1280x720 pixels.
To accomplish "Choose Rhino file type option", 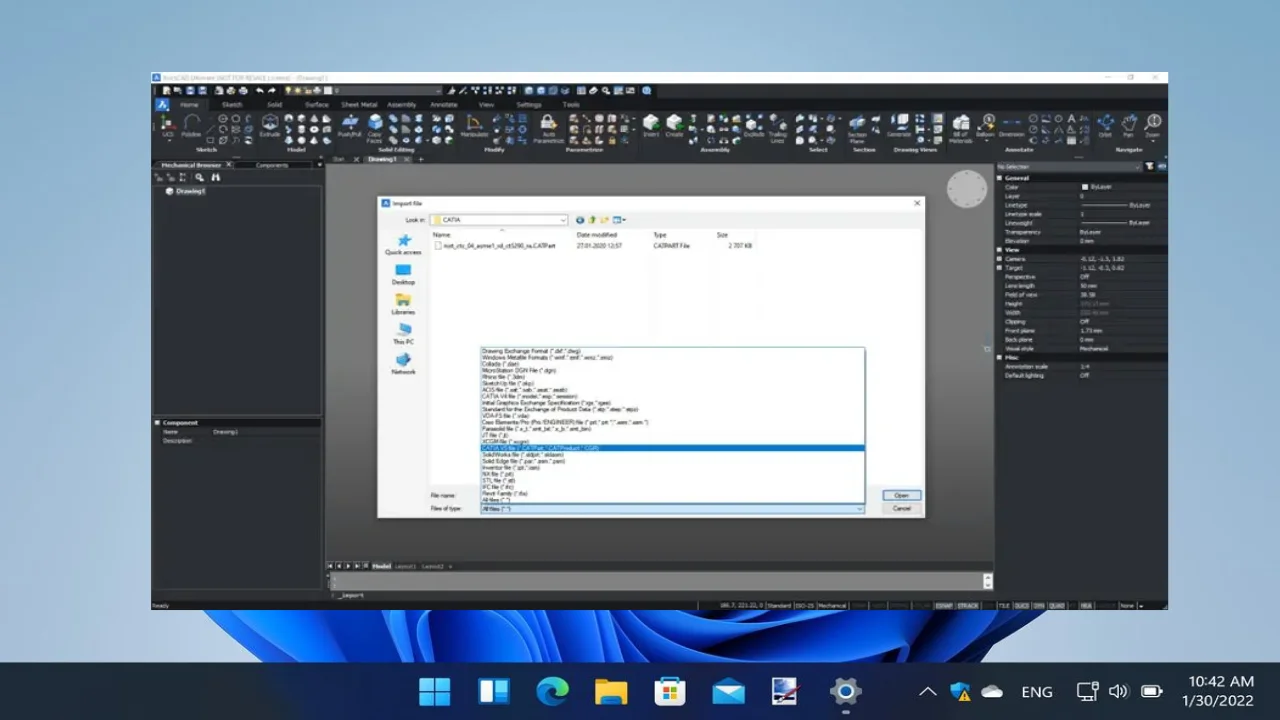I will [672, 377].
